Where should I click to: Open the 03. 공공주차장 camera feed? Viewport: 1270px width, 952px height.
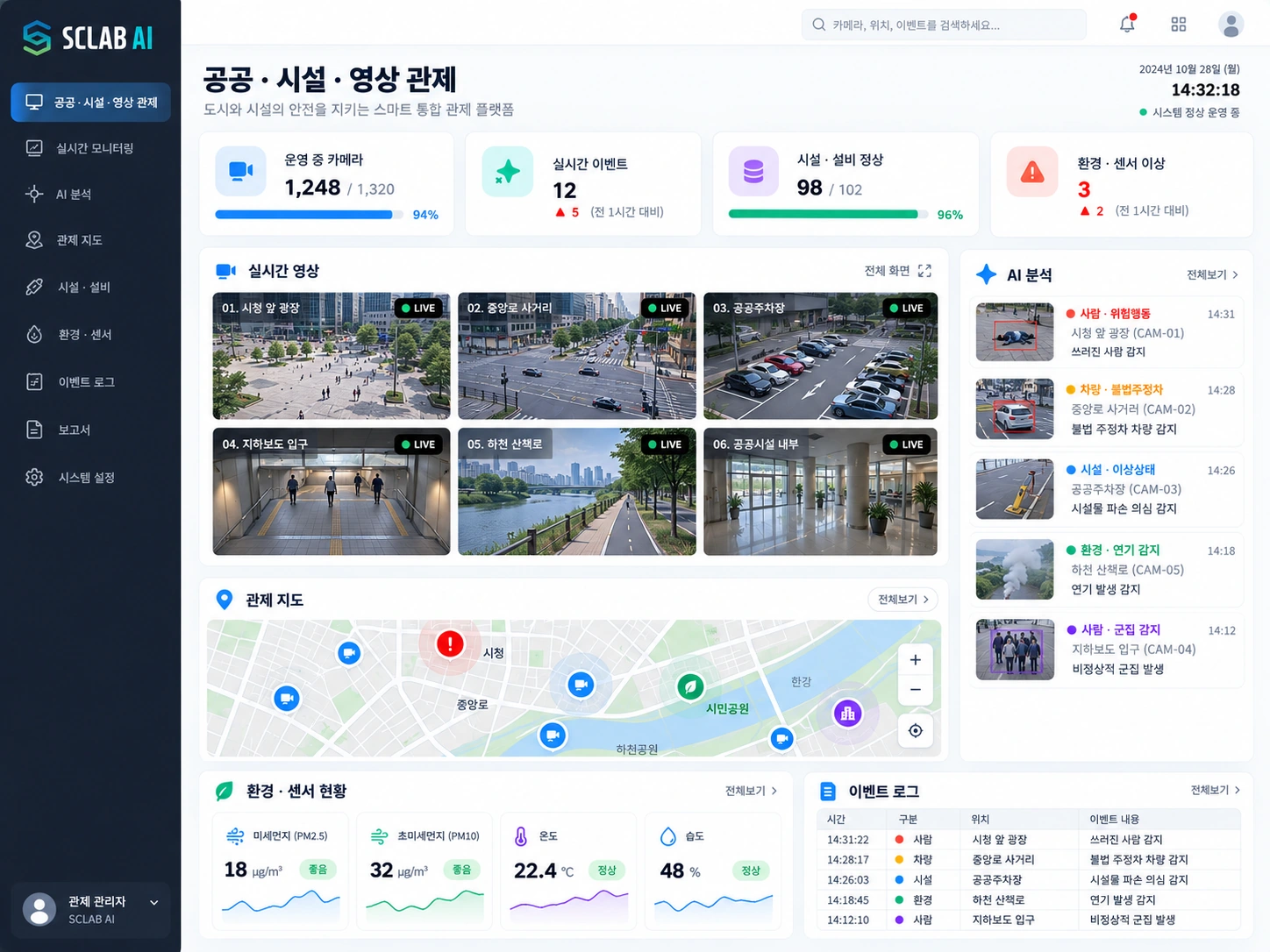tap(821, 356)
